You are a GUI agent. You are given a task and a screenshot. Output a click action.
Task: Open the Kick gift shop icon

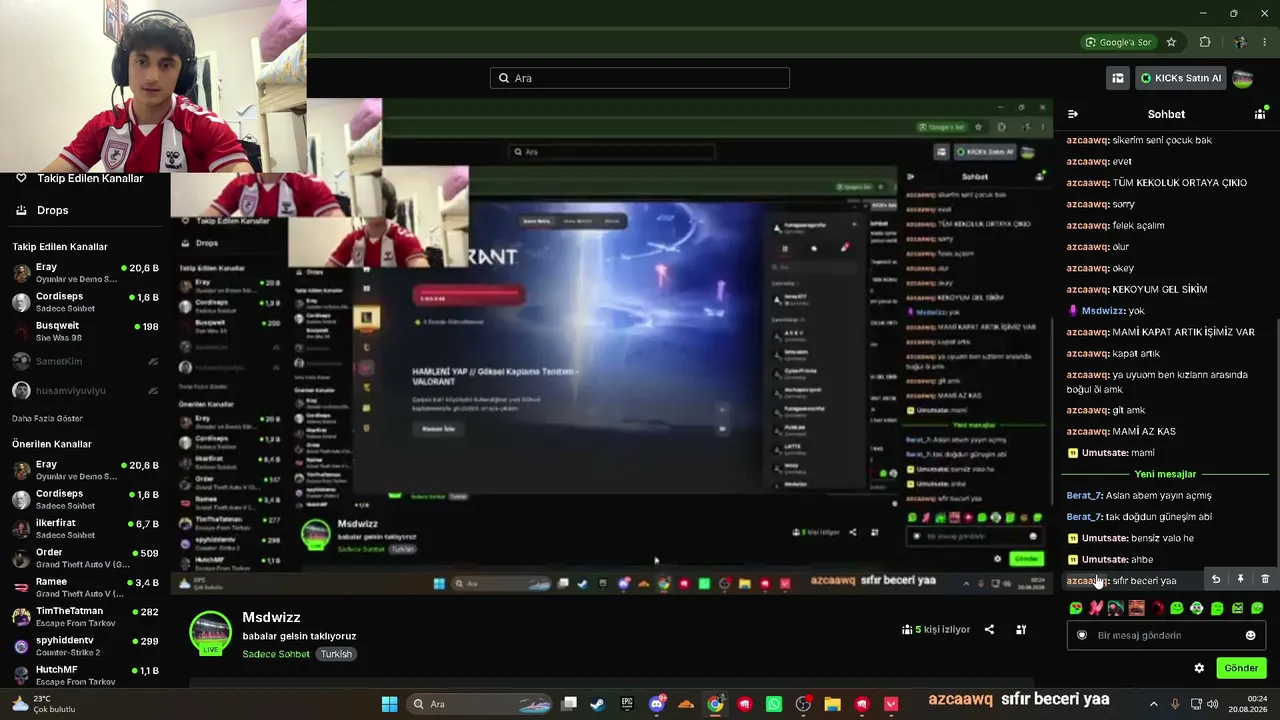(x=1118, y=78)
